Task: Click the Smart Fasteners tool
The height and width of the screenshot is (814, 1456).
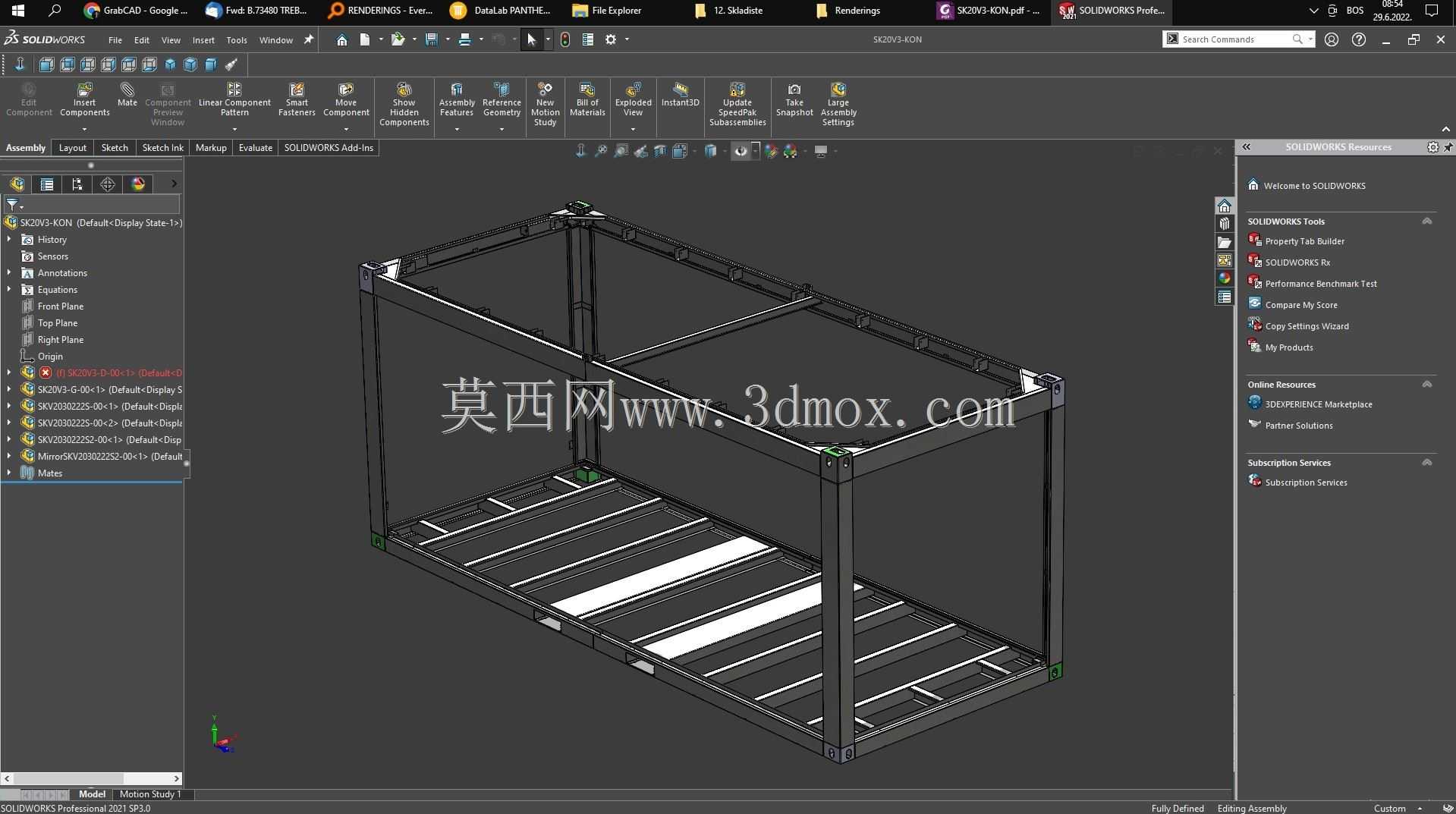Action: pyautogui.click(x=297, y=99)
